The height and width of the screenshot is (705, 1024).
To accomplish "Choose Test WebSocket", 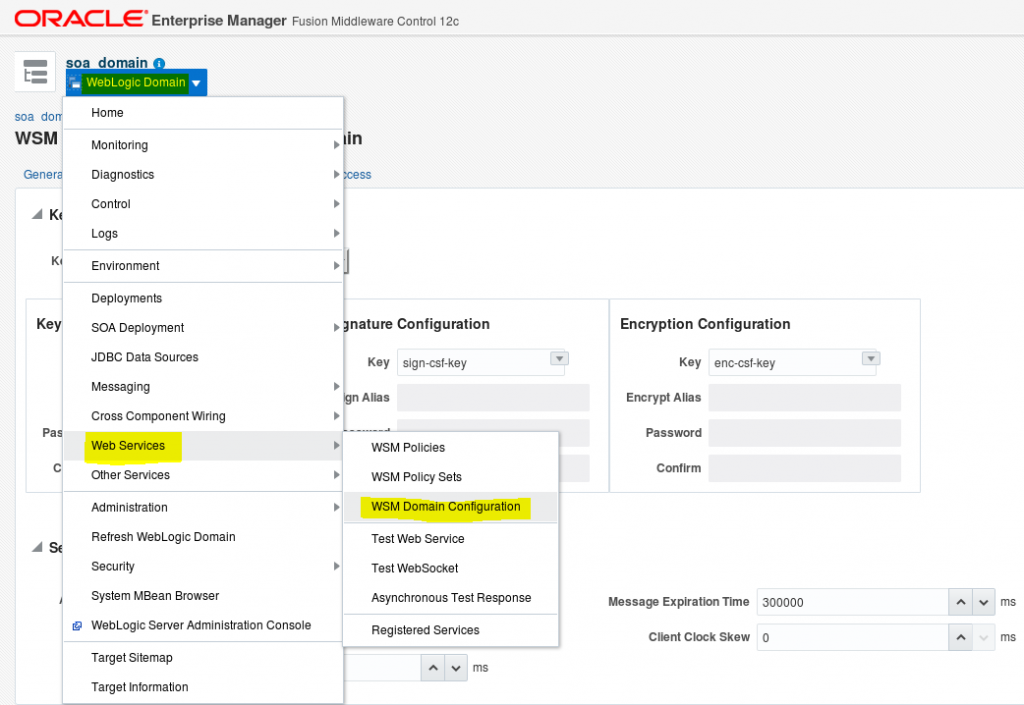I will point(451,568).
